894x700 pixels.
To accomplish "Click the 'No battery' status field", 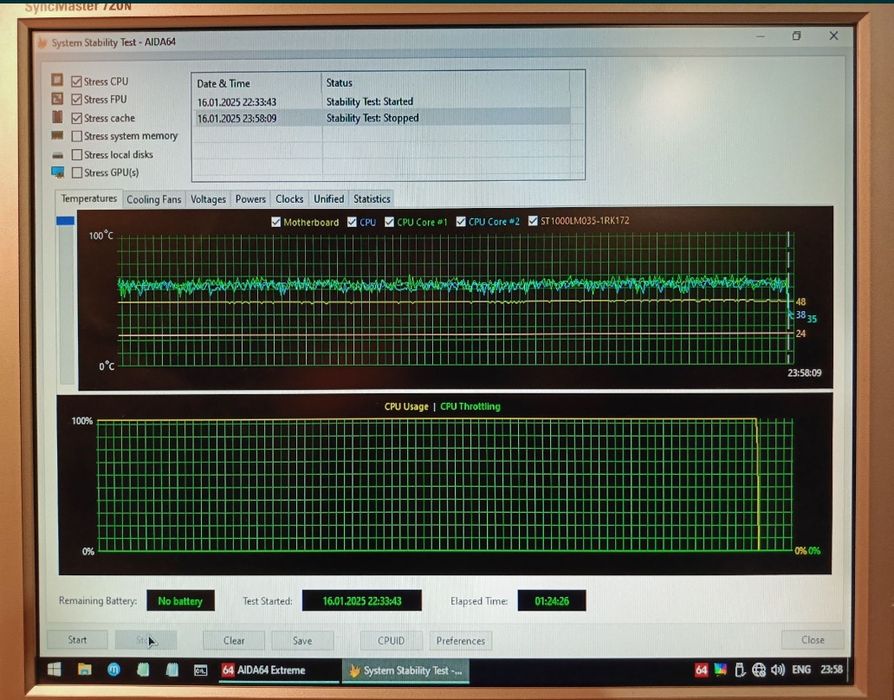I will (180, 601).
